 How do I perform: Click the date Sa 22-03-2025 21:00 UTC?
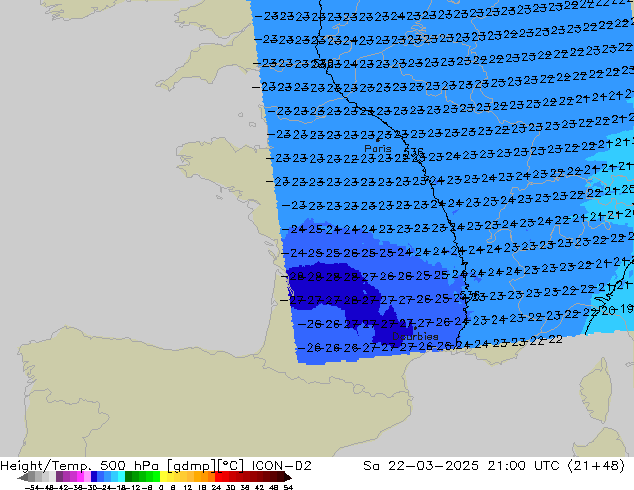461,466
